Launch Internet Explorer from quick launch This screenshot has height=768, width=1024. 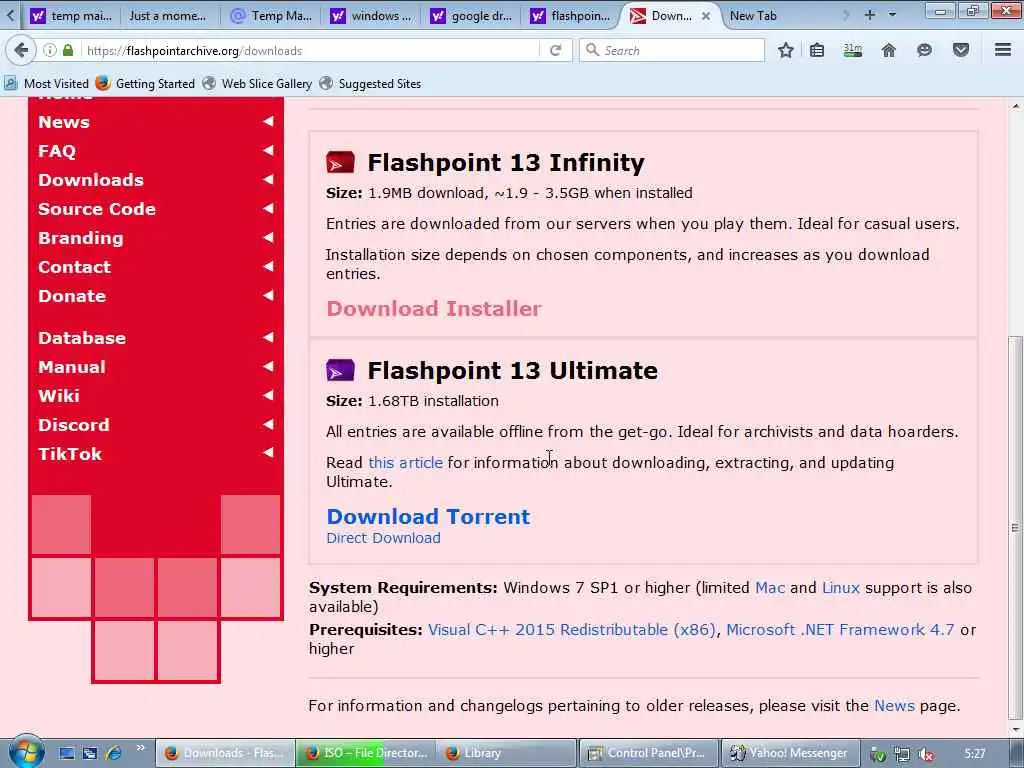114,753
